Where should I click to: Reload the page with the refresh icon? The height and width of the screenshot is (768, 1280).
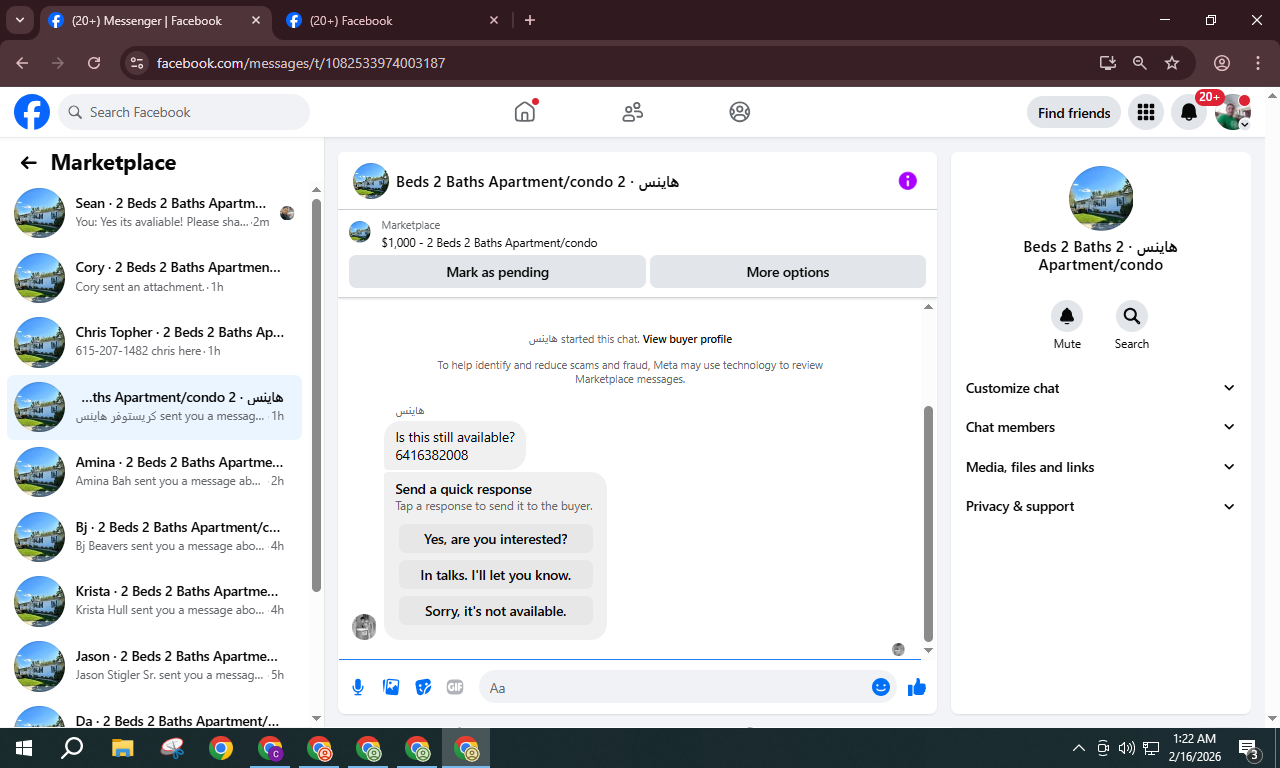(94, 63)
